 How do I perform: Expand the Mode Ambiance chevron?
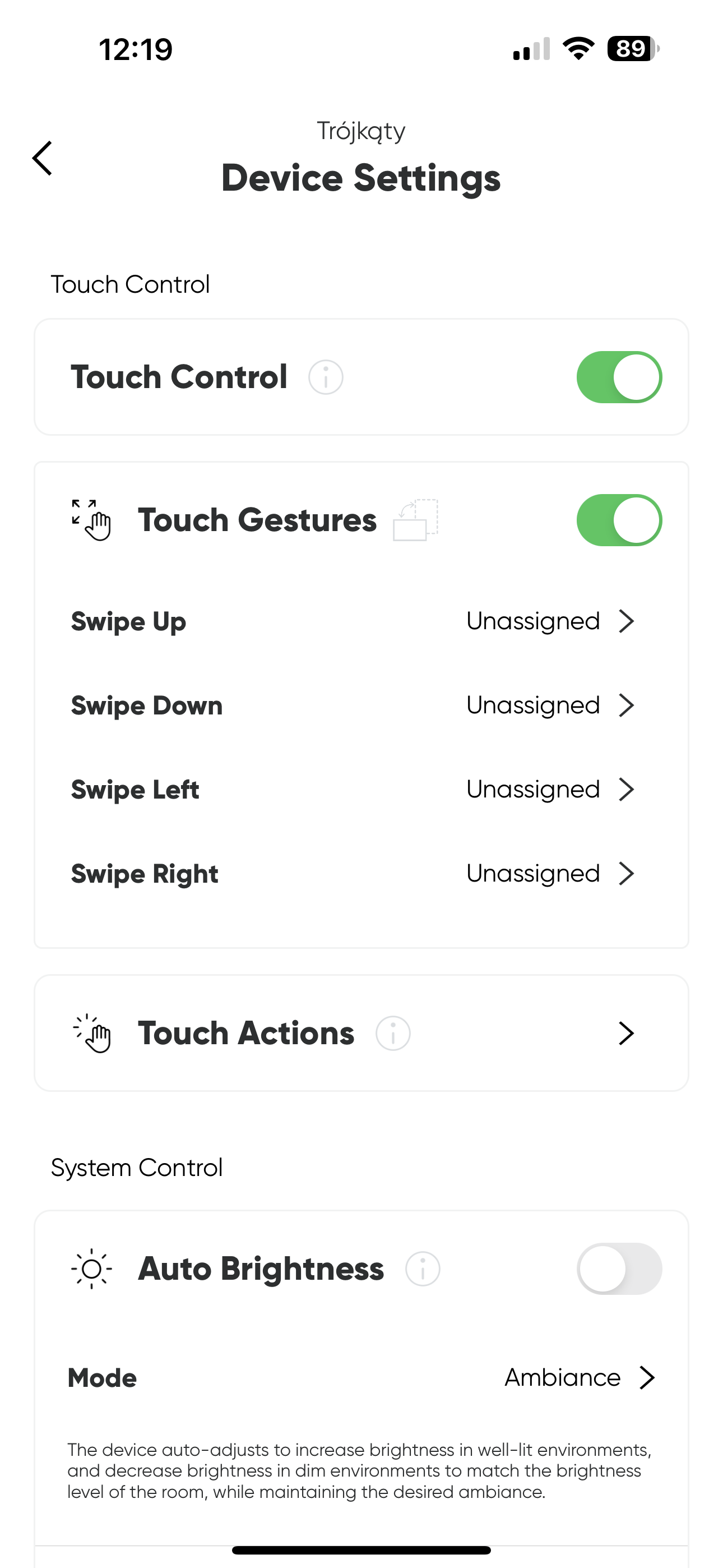click(x=647, y=1377)
